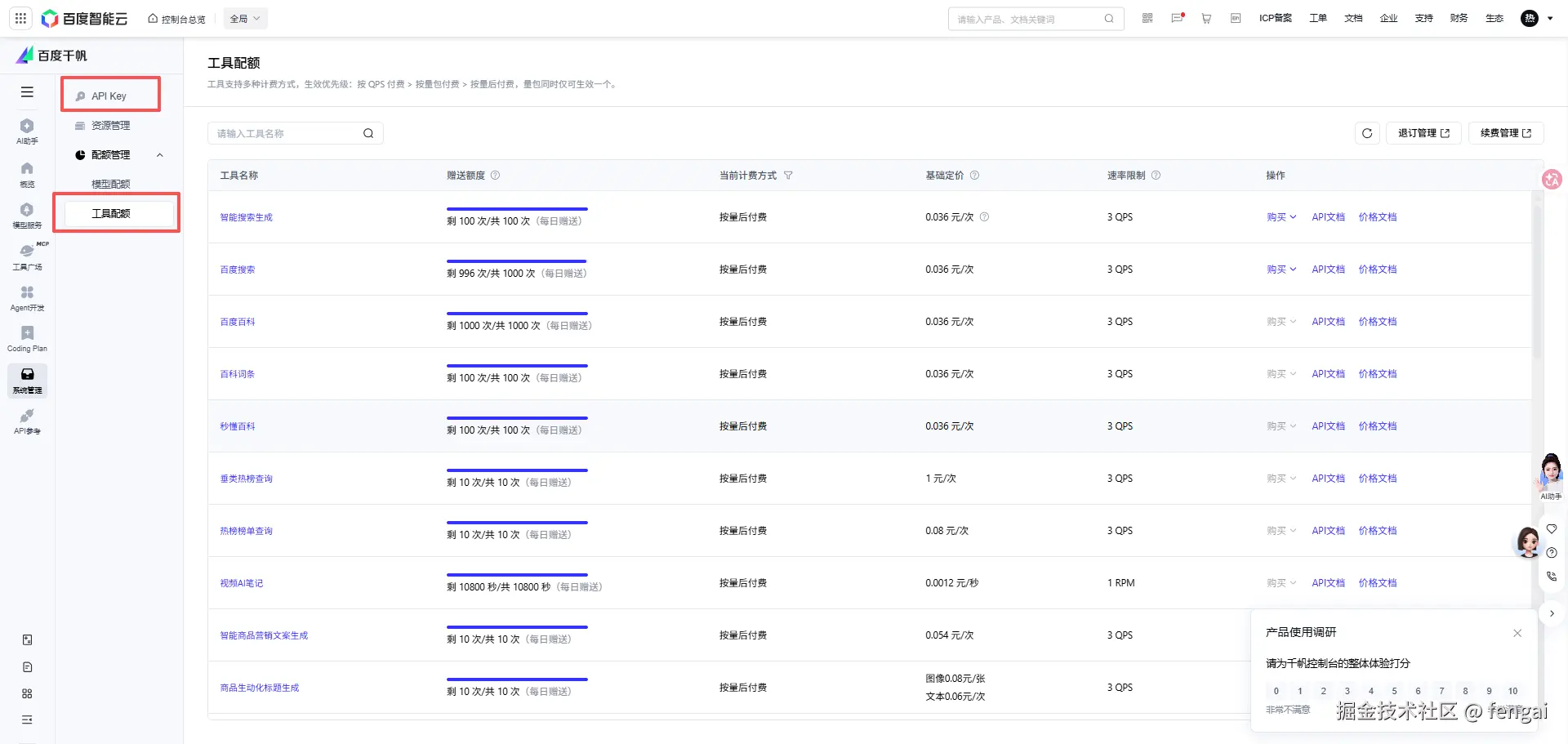Refresh the tool quota table
The image size is (1568, 744).
(1367, 133)
